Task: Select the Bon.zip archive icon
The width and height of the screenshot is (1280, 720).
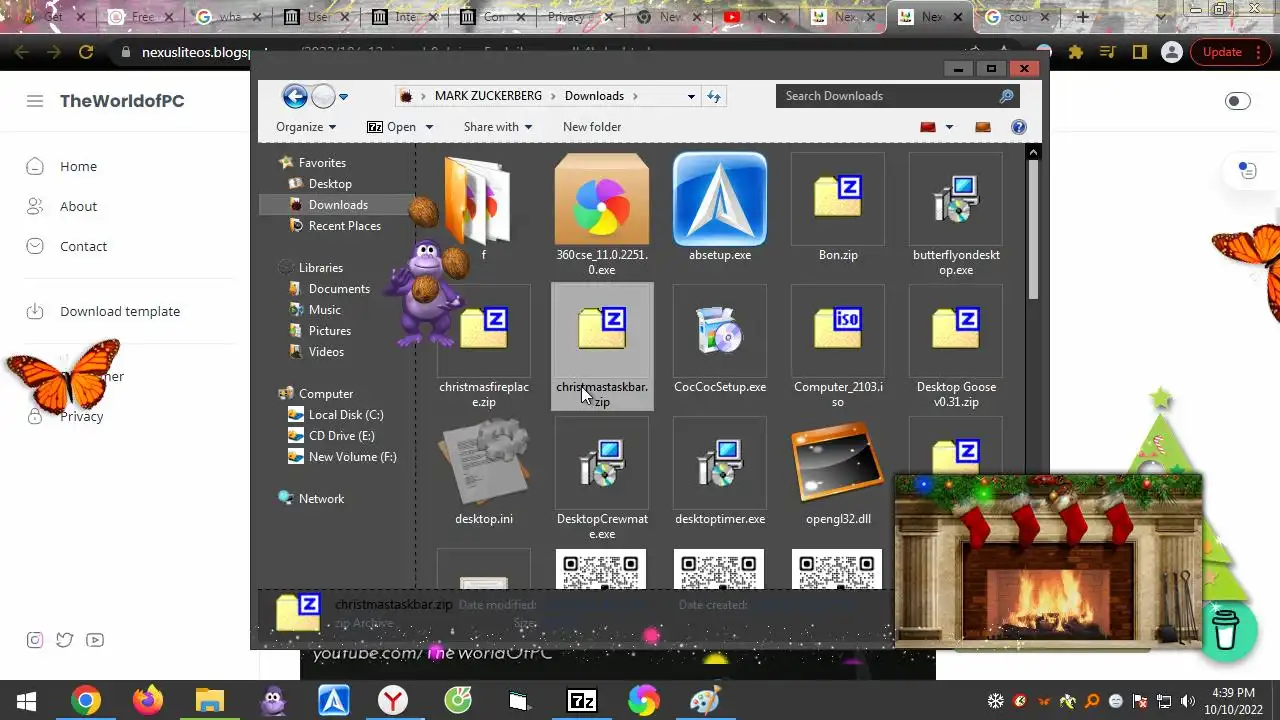Action: click(838, 199)
